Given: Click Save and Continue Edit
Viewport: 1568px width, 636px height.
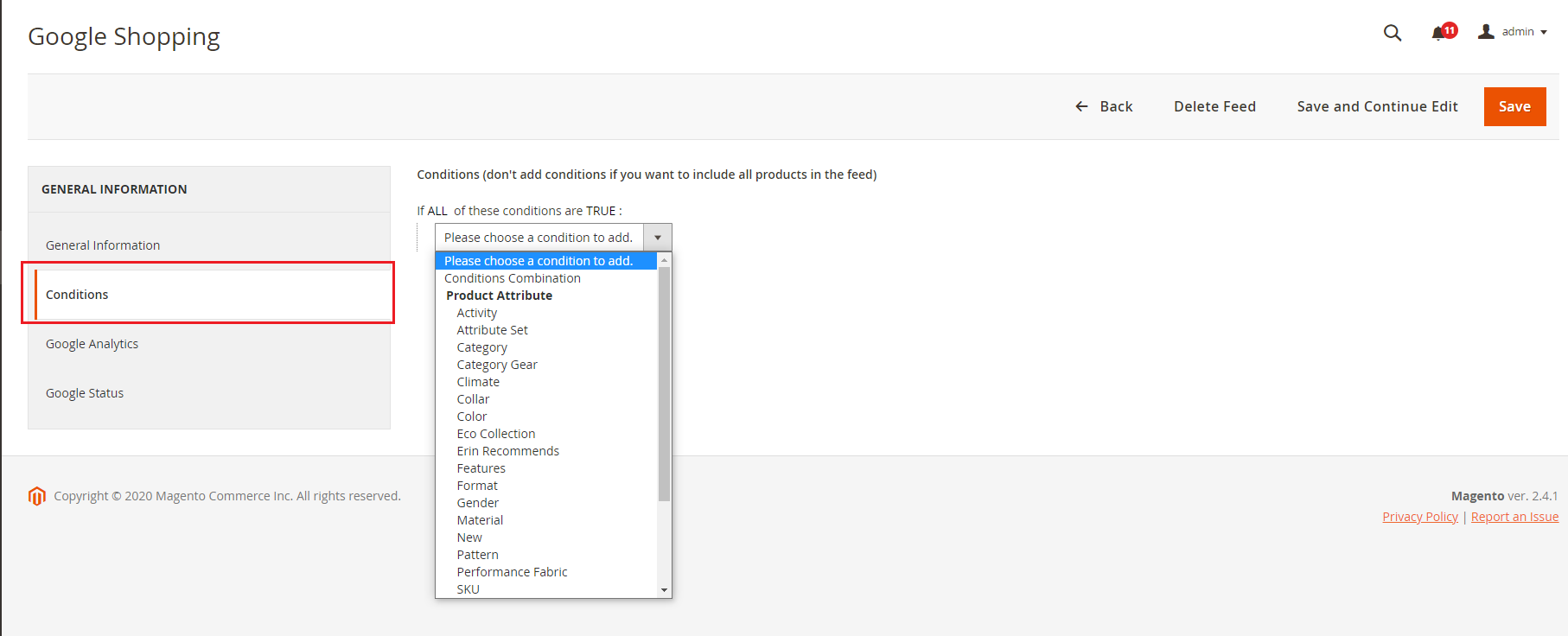Looking at the screenshot, I should coord(1377,106).
